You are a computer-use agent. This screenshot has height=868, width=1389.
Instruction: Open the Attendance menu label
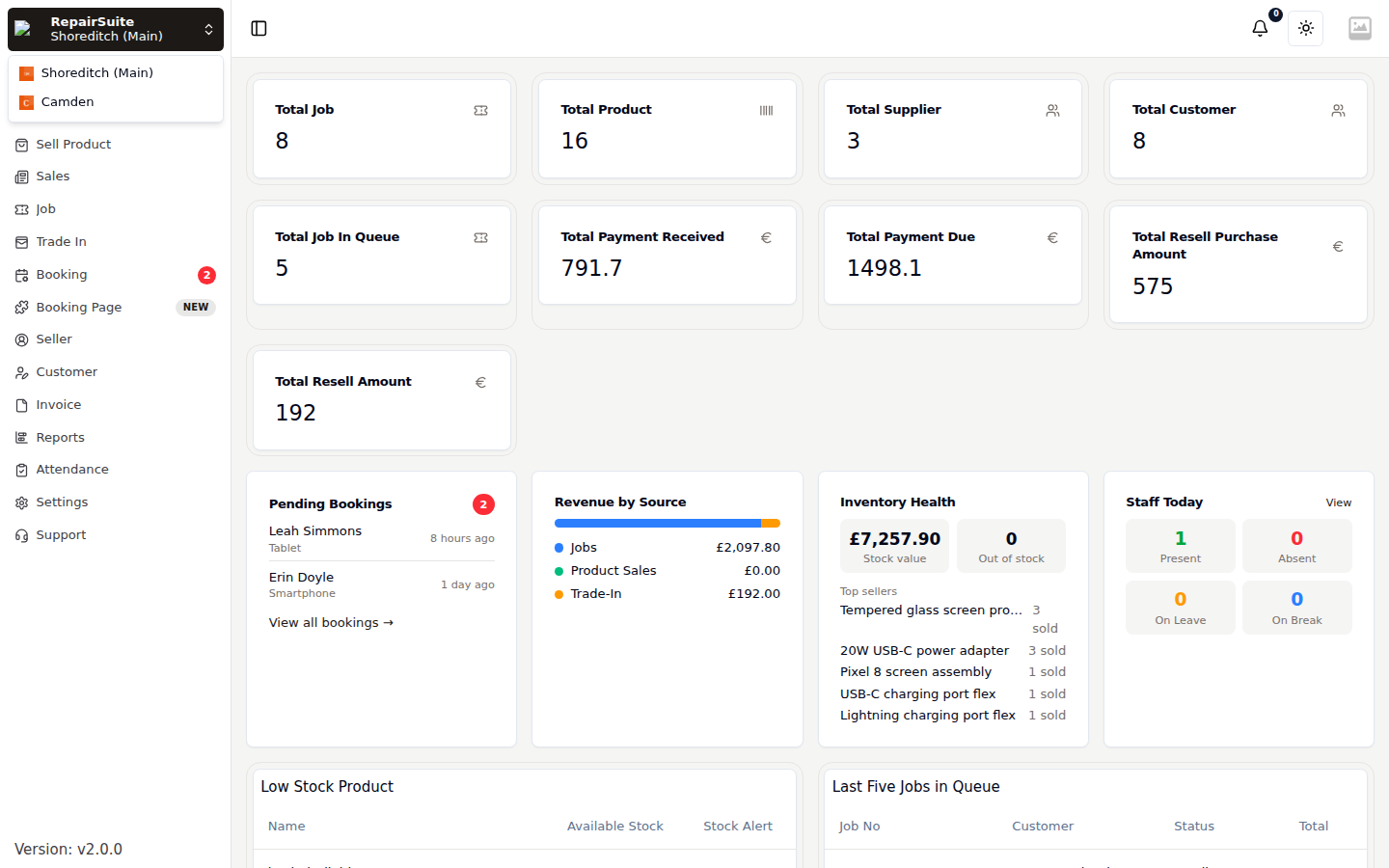point(72,470)
